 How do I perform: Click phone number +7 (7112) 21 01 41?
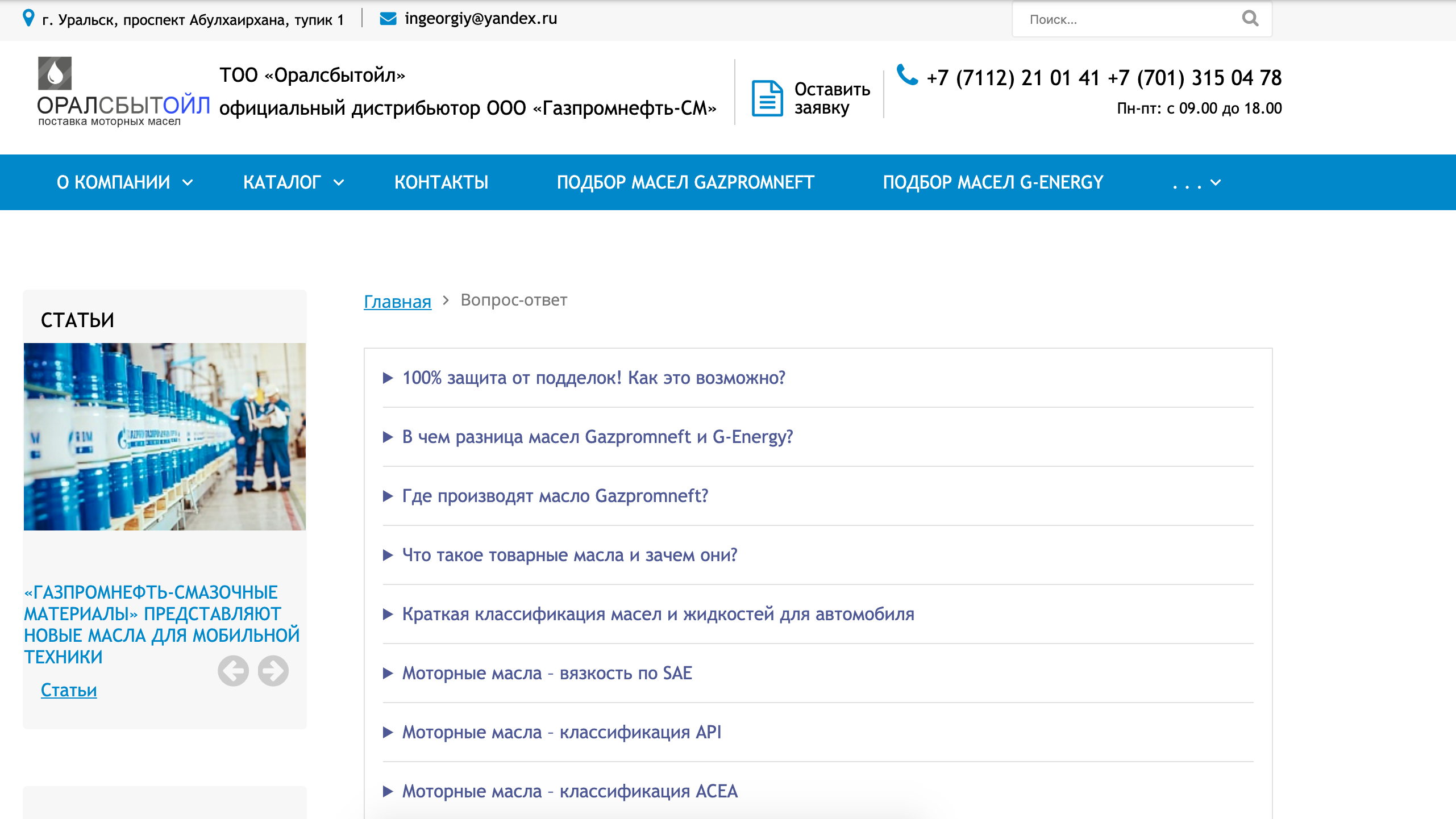pyautogui.click(x=1013, y=78)
